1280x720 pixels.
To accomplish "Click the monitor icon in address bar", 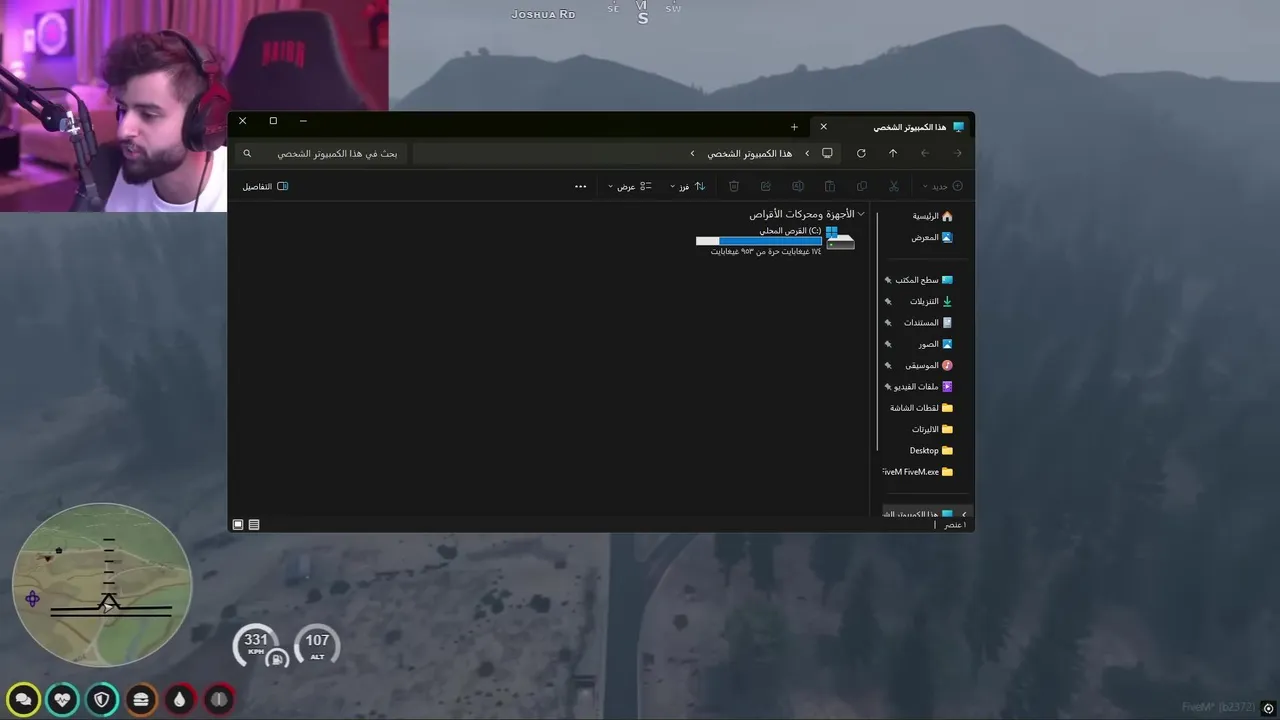I will 827,153.
